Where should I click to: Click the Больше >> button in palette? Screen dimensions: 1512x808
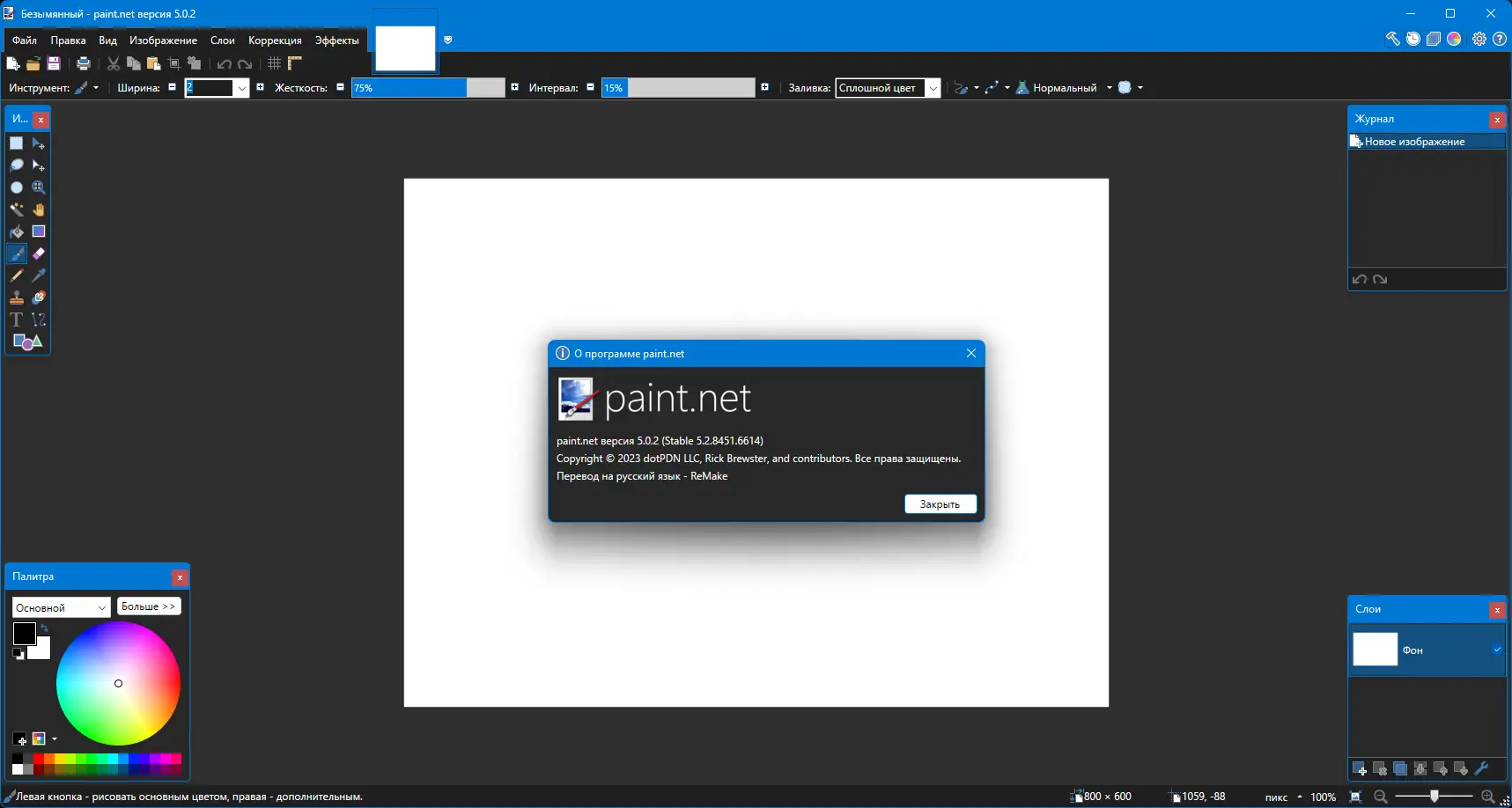(x=149, y=606)
